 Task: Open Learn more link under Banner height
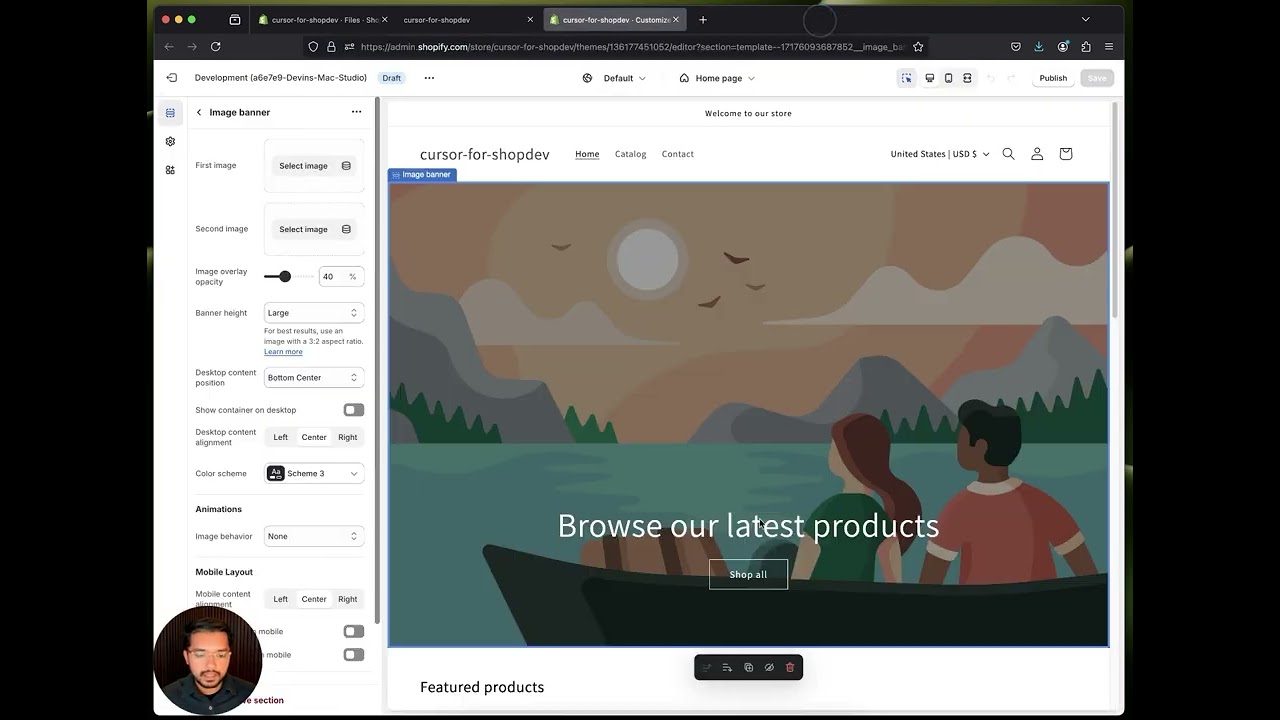(283, 352)
